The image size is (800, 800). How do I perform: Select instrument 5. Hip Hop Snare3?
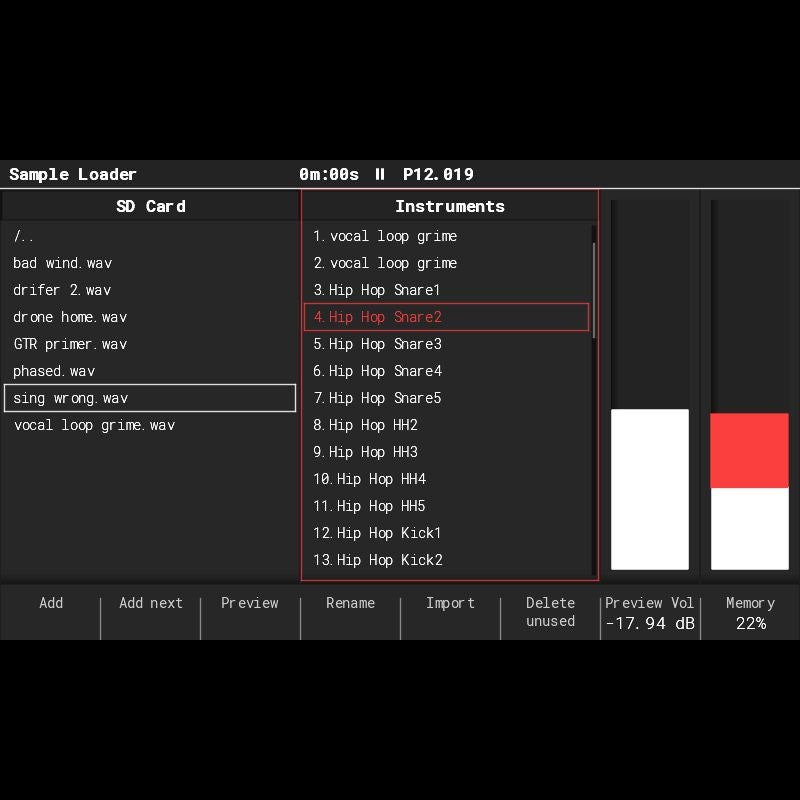point(446,344)
